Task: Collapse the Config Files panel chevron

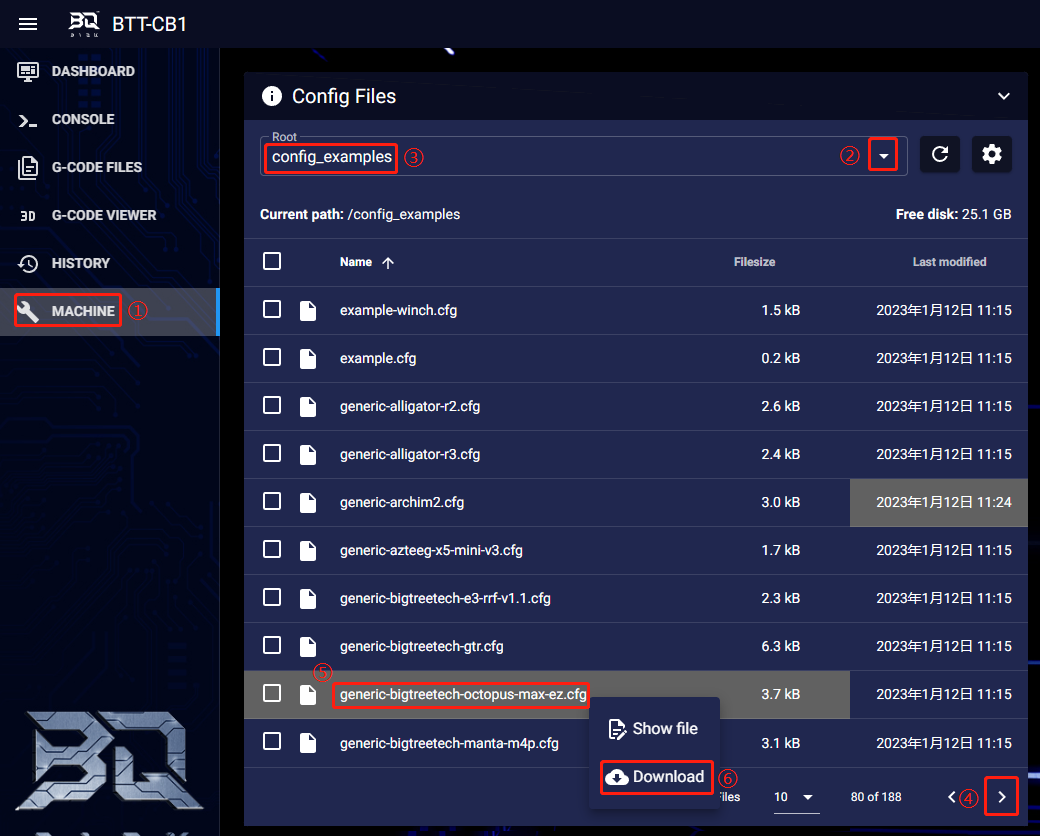Action: (1004, 96)
